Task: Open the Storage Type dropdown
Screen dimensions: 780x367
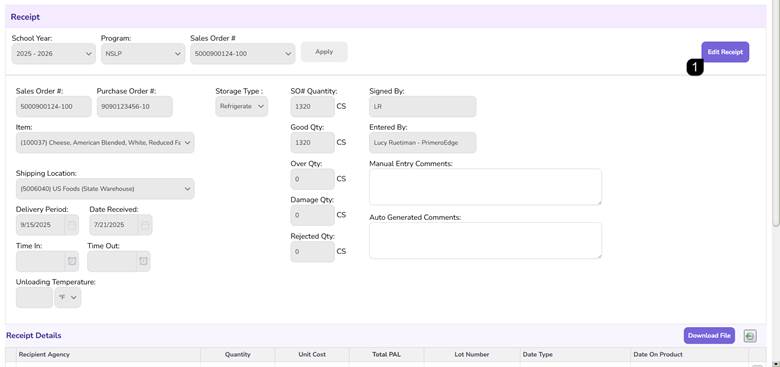Action: tap(241, 106)
